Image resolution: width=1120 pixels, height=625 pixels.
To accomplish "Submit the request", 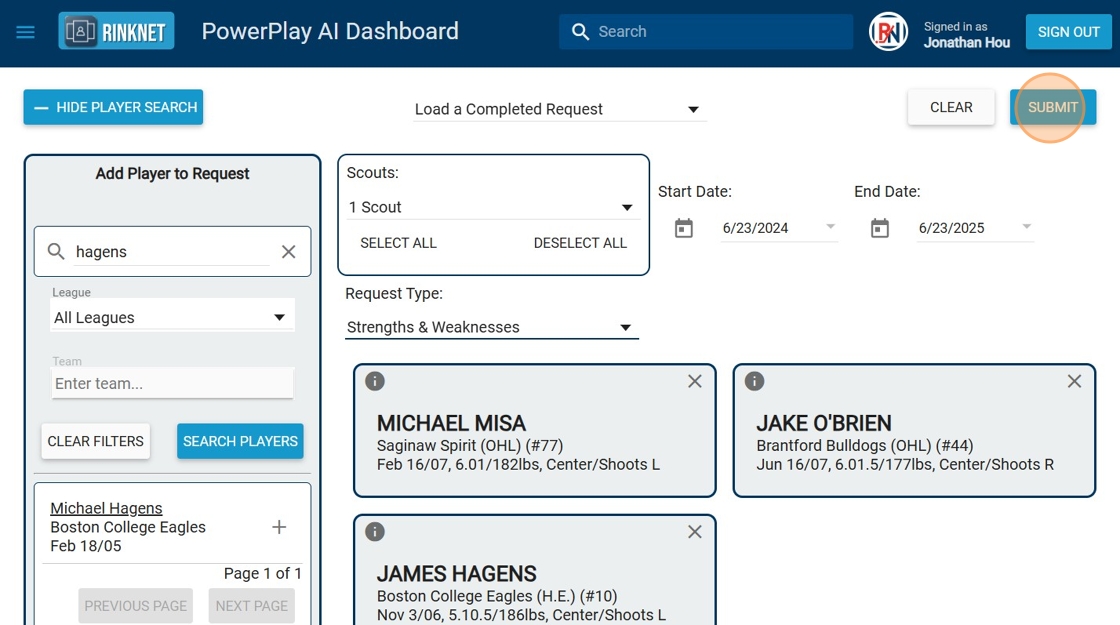I will coord(1053,107).
